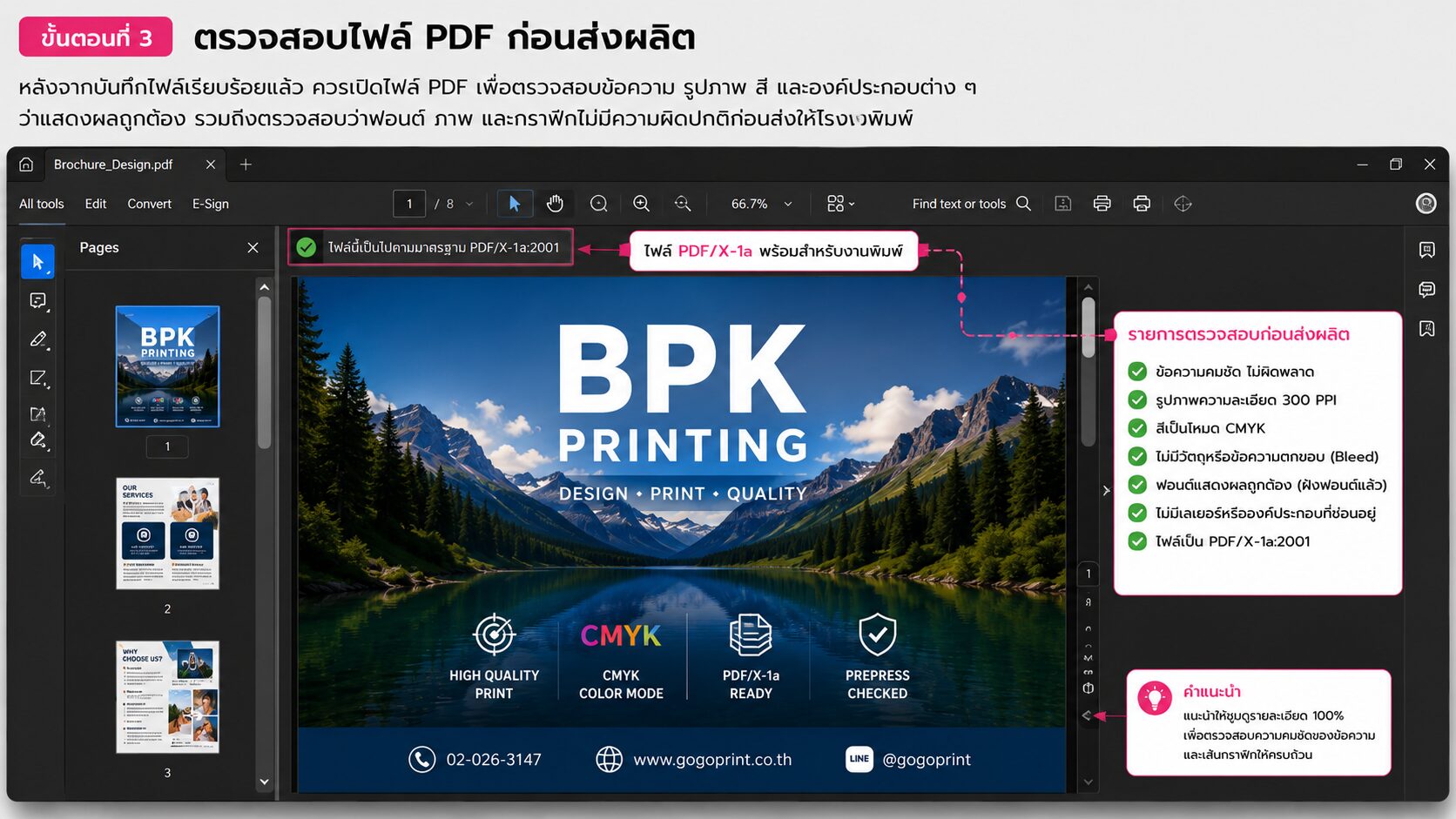1456x819 pixels.
Task: Open the All tools menu
Action: click(x=42, y=204)
